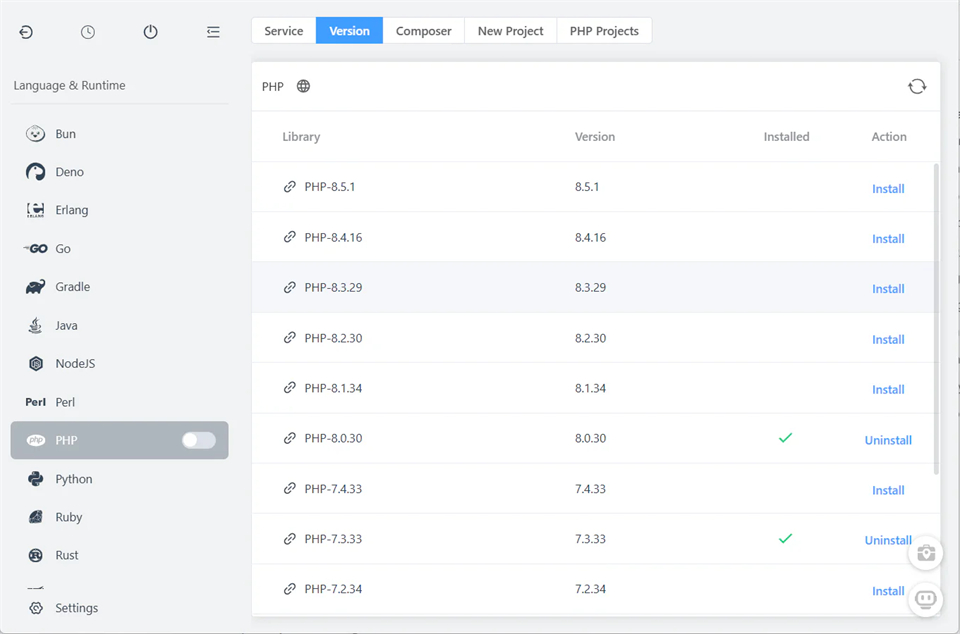Click the 7.3.33 version cell
Image resolution: width=960 pixels, height=634 pixels.
[590, 539]
